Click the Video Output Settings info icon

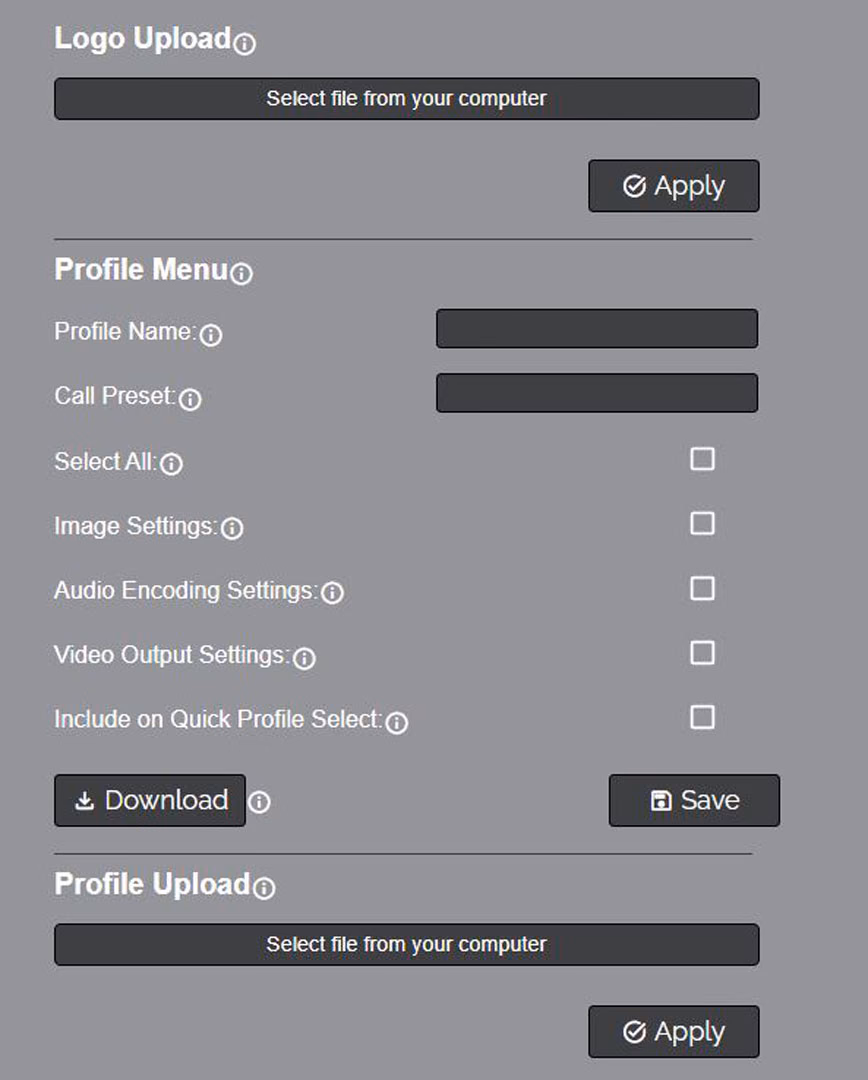304,658
